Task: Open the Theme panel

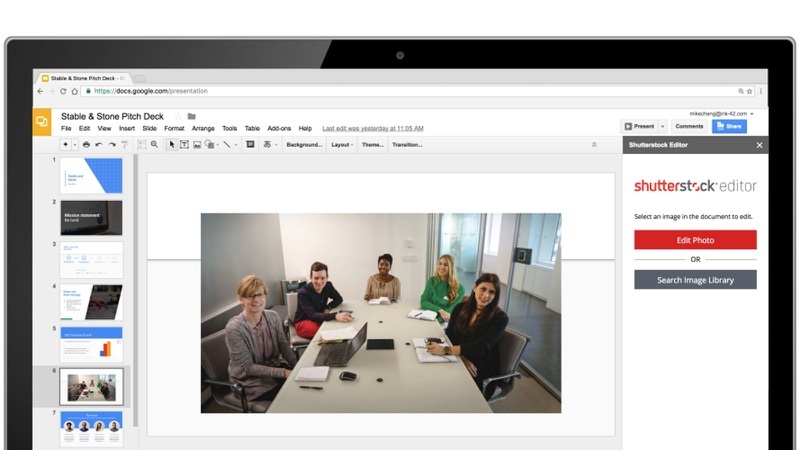Action: pos(372,145)
